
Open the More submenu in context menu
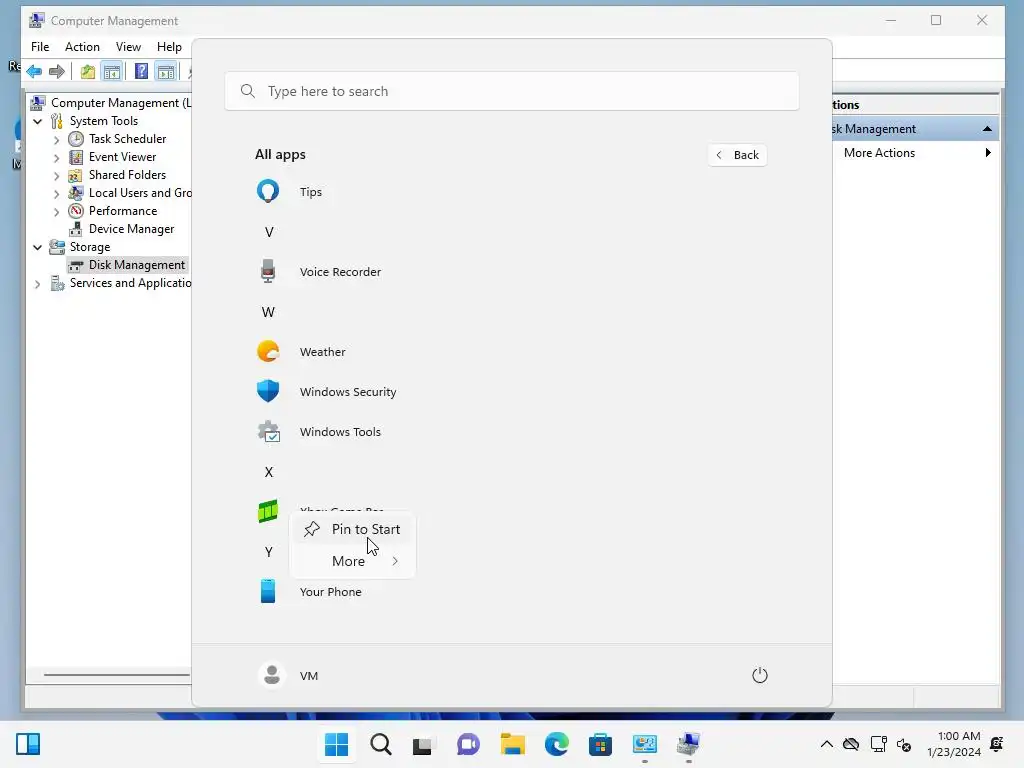pos(353,561)
